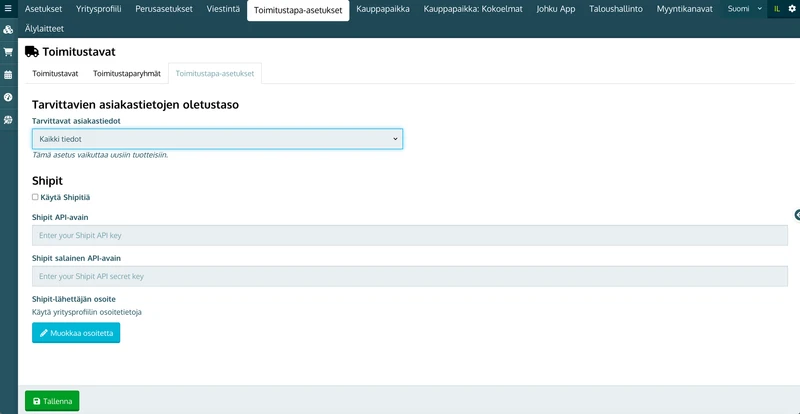Image resolution: width=800 pixels, height=414 pixels.
Task: Switch to the Toimitustaparyhmät sub-tab
Action: (127, 74)
